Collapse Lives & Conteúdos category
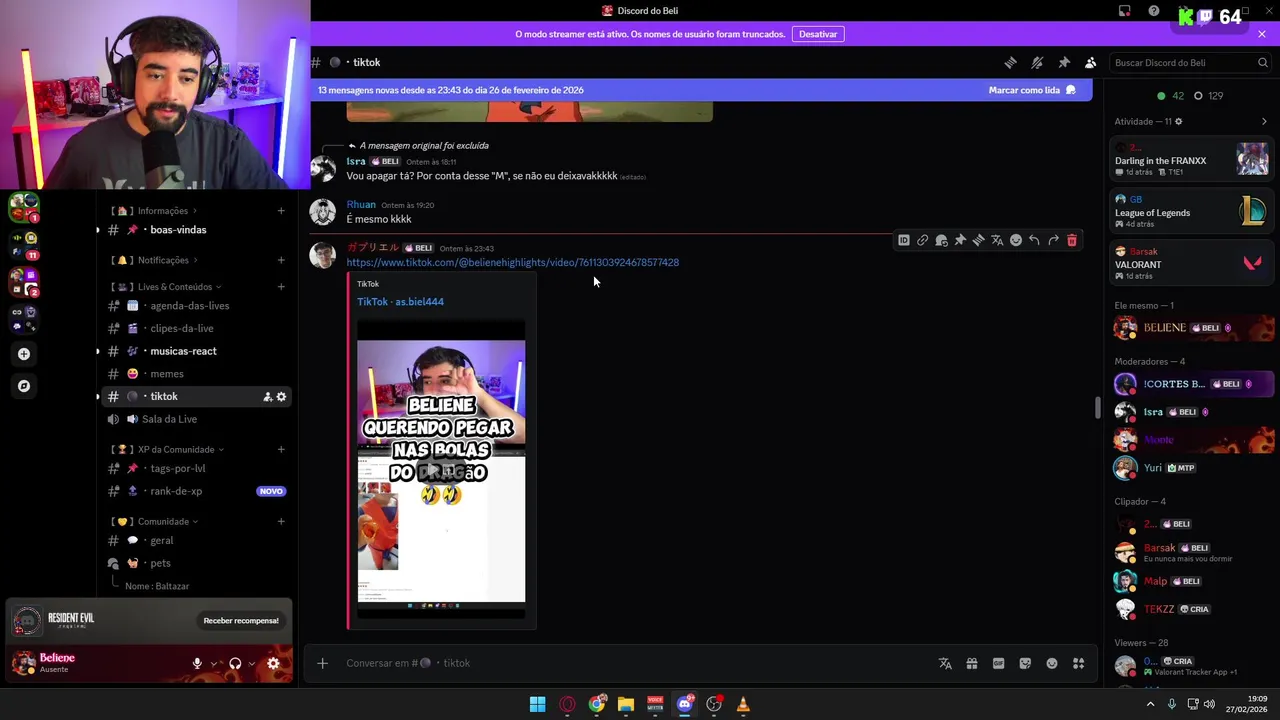The width and height of the screenshot is (1280, 720). click(x=166, y=287)
